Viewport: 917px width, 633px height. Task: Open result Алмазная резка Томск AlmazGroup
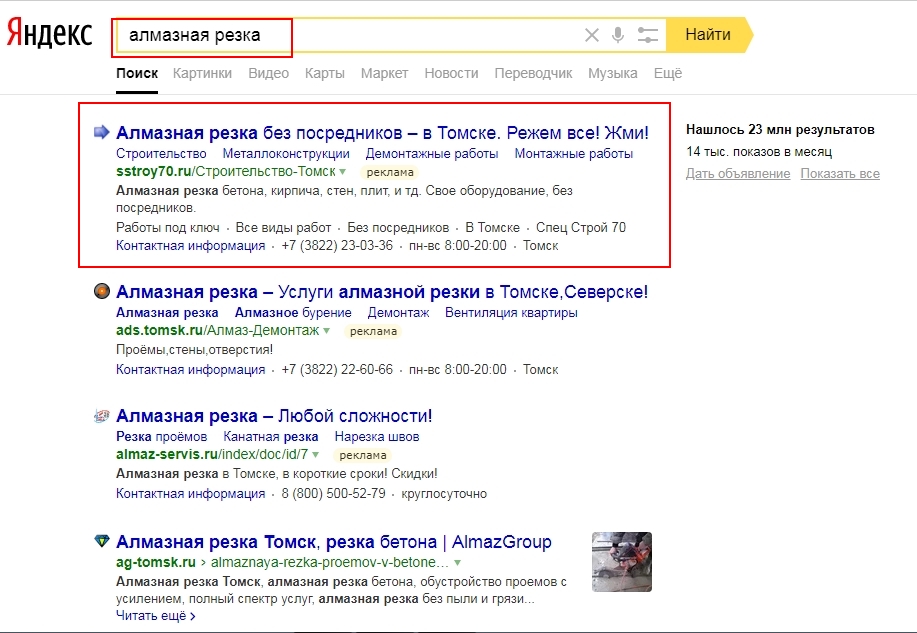point(333,542)
